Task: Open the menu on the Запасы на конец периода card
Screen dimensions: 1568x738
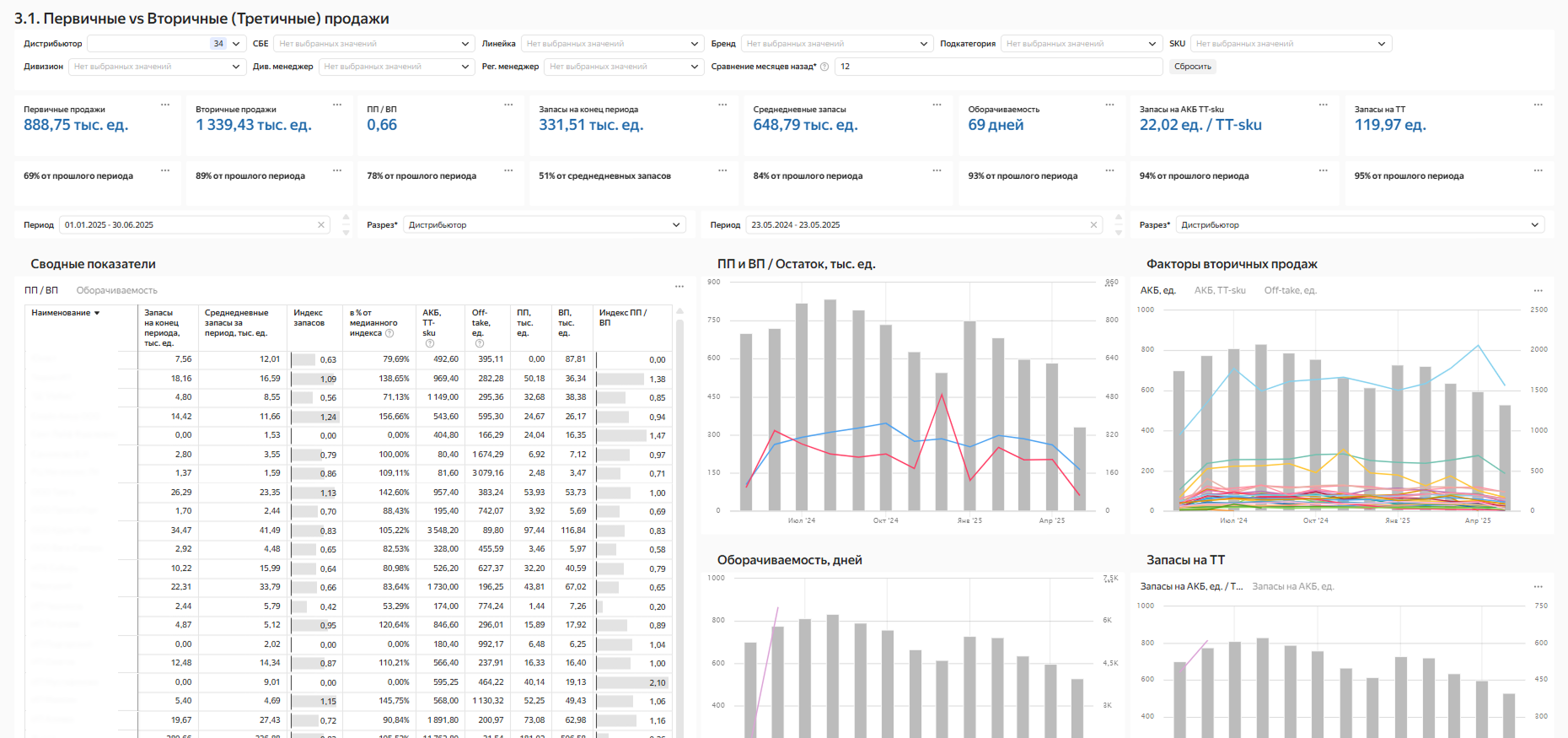Action: coord(722,105)
